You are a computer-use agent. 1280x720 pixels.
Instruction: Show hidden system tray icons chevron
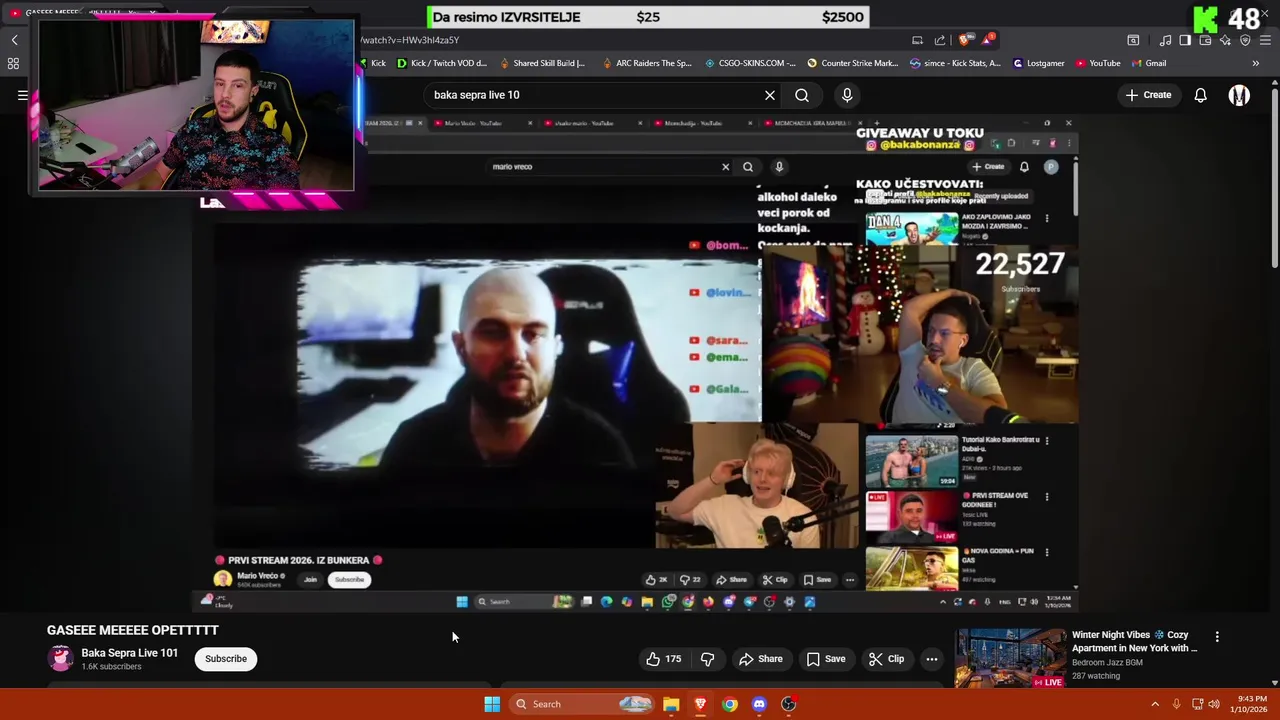pos(1155,704)
